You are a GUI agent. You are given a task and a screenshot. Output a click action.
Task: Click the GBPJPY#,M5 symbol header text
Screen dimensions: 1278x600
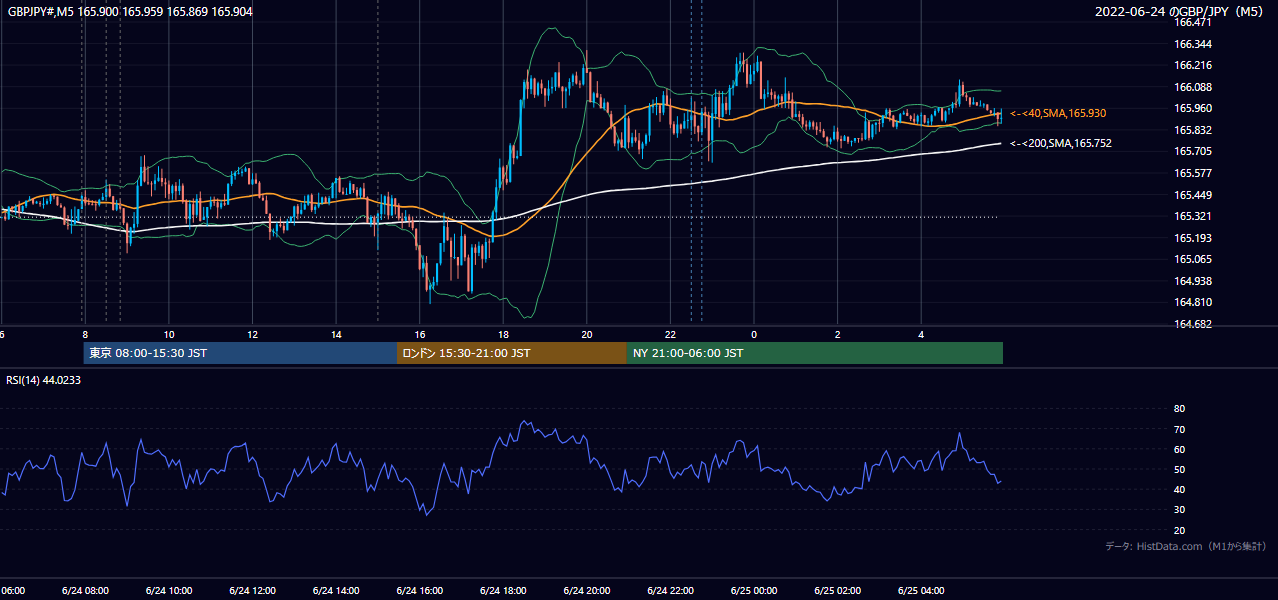pyautogui.click(x=130, y=11)
